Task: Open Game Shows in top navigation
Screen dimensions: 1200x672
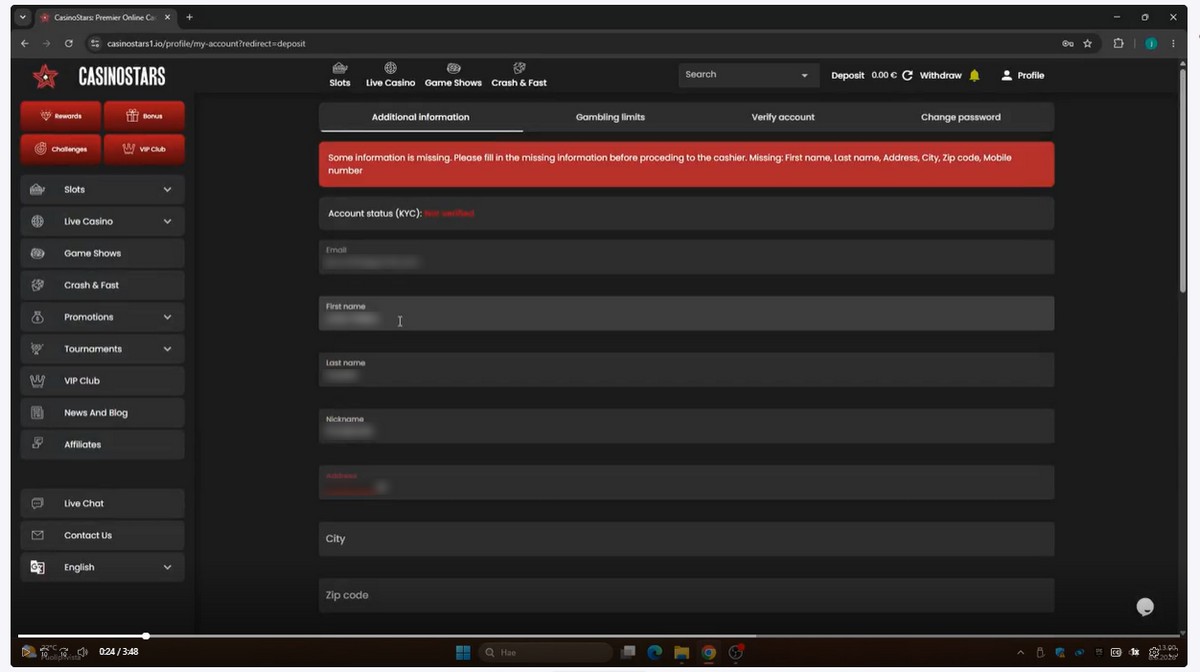Action: 453,75
